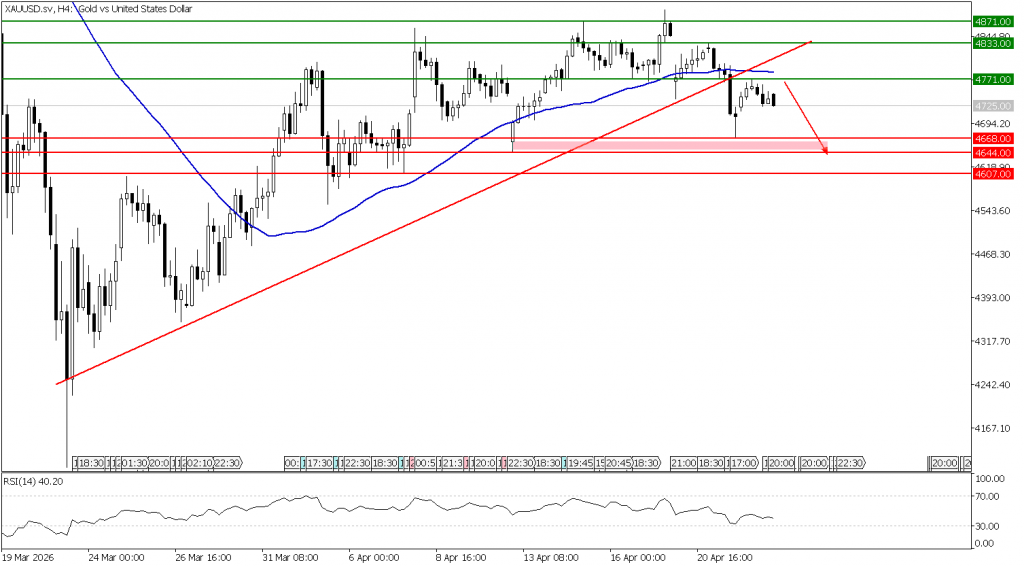Click the RSI 70.00 scale level

pos(986,494)
